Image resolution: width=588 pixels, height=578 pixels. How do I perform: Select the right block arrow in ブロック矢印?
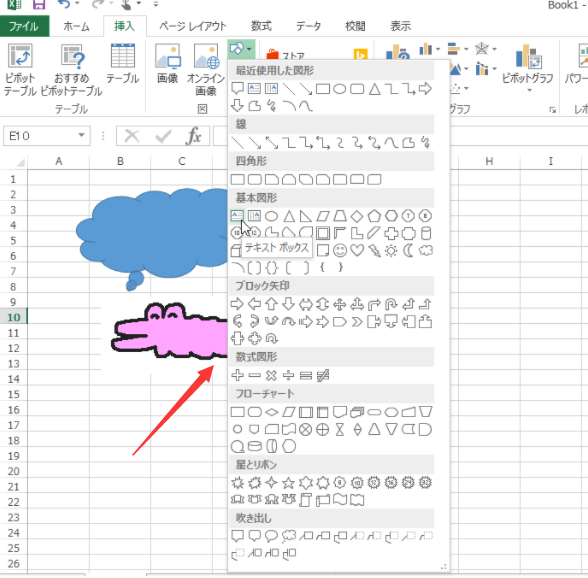coord(237,304)
